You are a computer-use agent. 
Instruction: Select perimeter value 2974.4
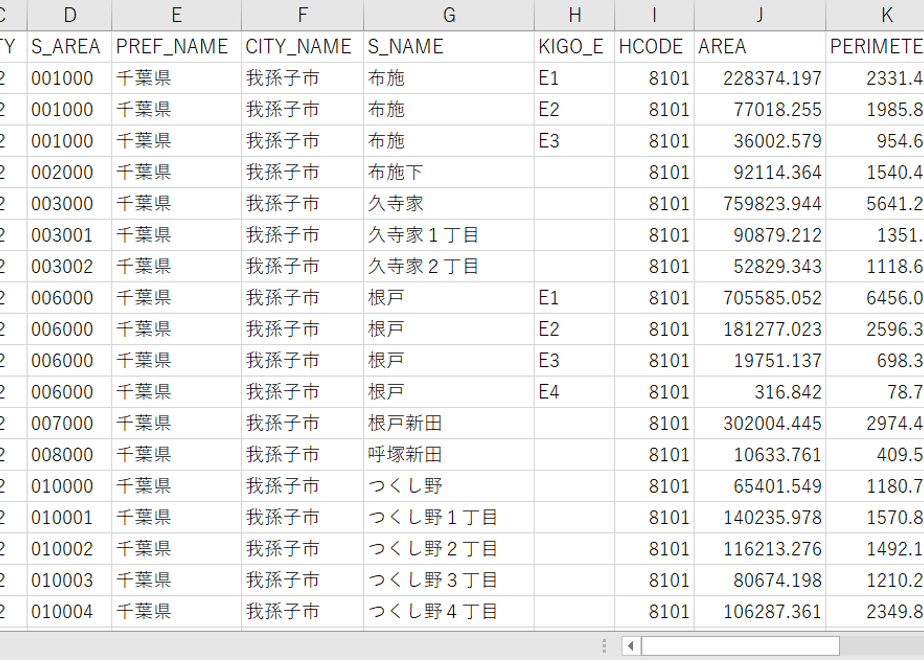[x=875, y=423]
